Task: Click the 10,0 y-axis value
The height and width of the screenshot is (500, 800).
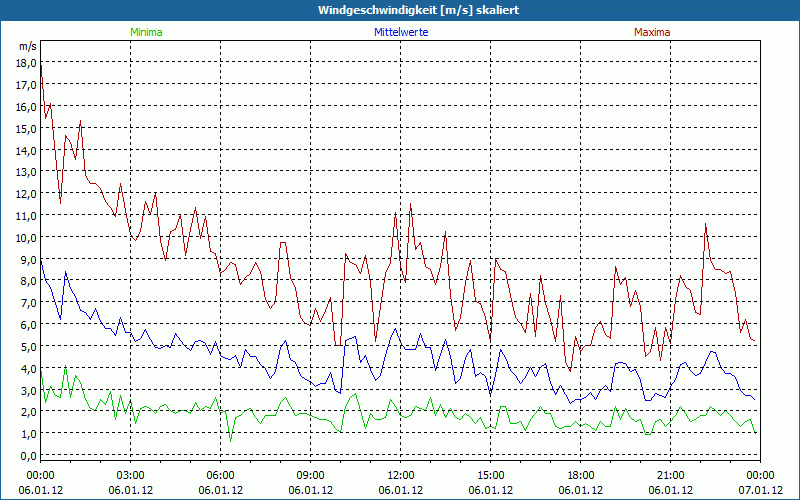Action: (x=27, y=238)
